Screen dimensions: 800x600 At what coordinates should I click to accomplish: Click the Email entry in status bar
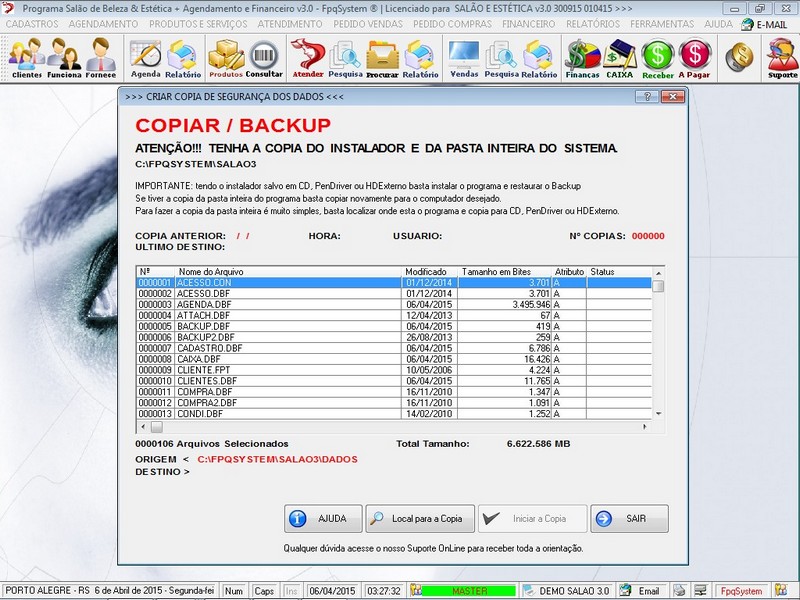(642, 591)
